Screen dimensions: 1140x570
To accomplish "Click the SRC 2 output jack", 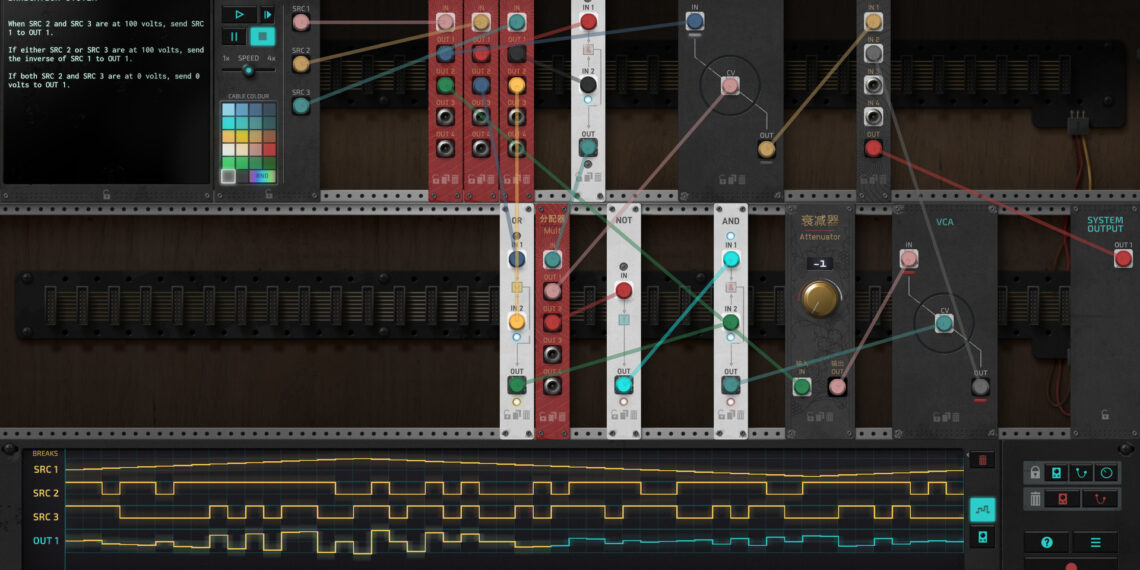I will click(301, 63).
